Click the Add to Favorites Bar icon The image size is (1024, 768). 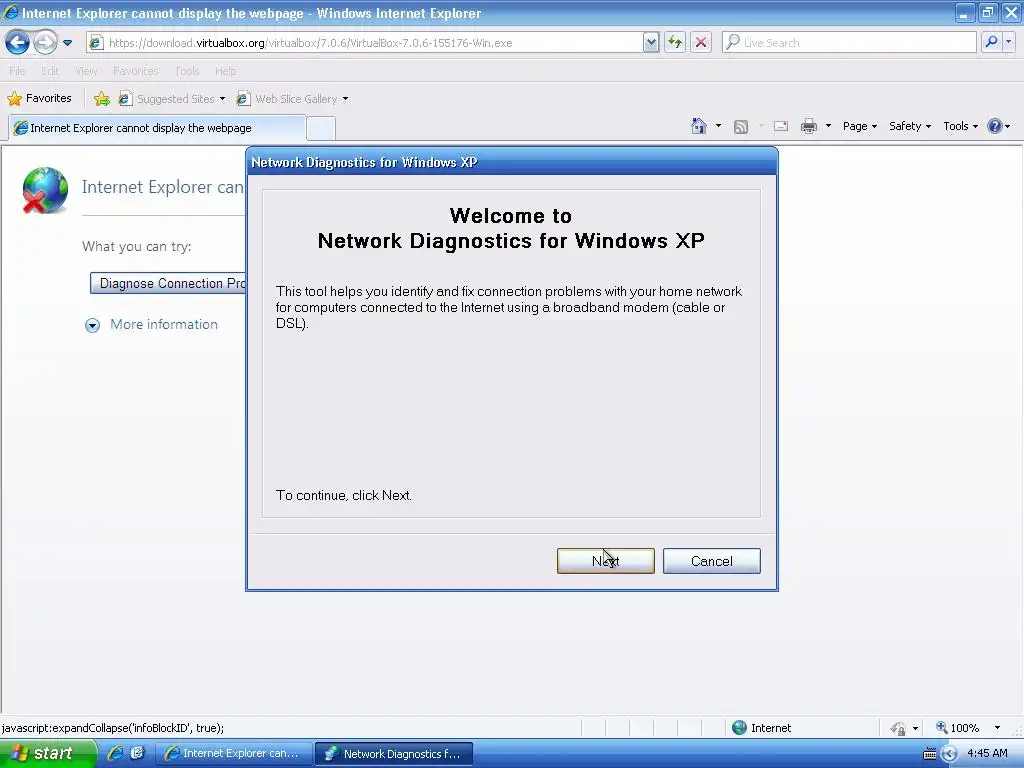click(x=101, y=99)
